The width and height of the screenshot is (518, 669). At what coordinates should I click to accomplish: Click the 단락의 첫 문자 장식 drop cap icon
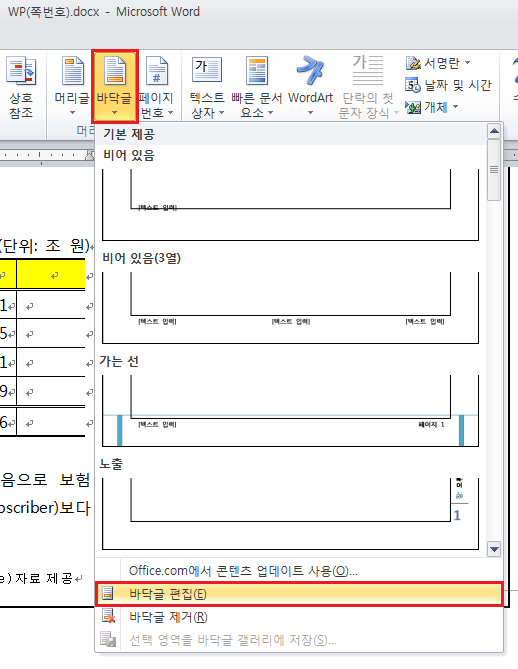(367, 70)
